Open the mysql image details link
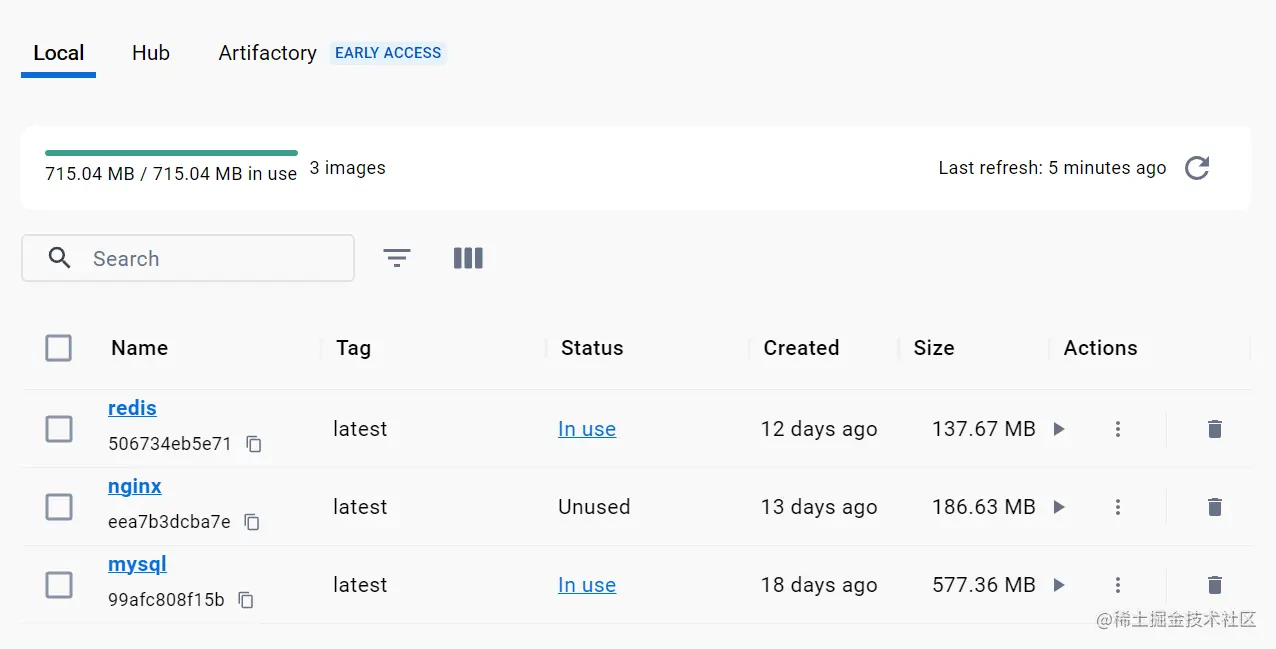Screen dimensions: 1276x649 click(137, 564)
